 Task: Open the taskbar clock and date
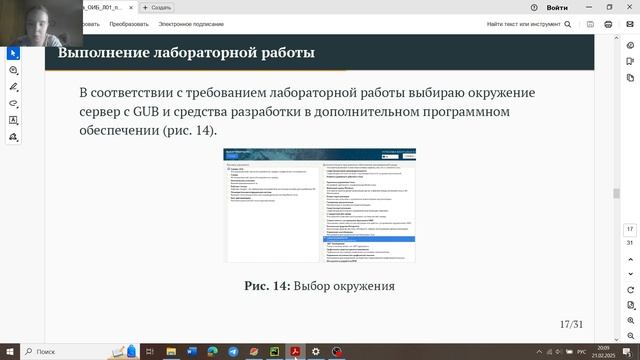603,351
